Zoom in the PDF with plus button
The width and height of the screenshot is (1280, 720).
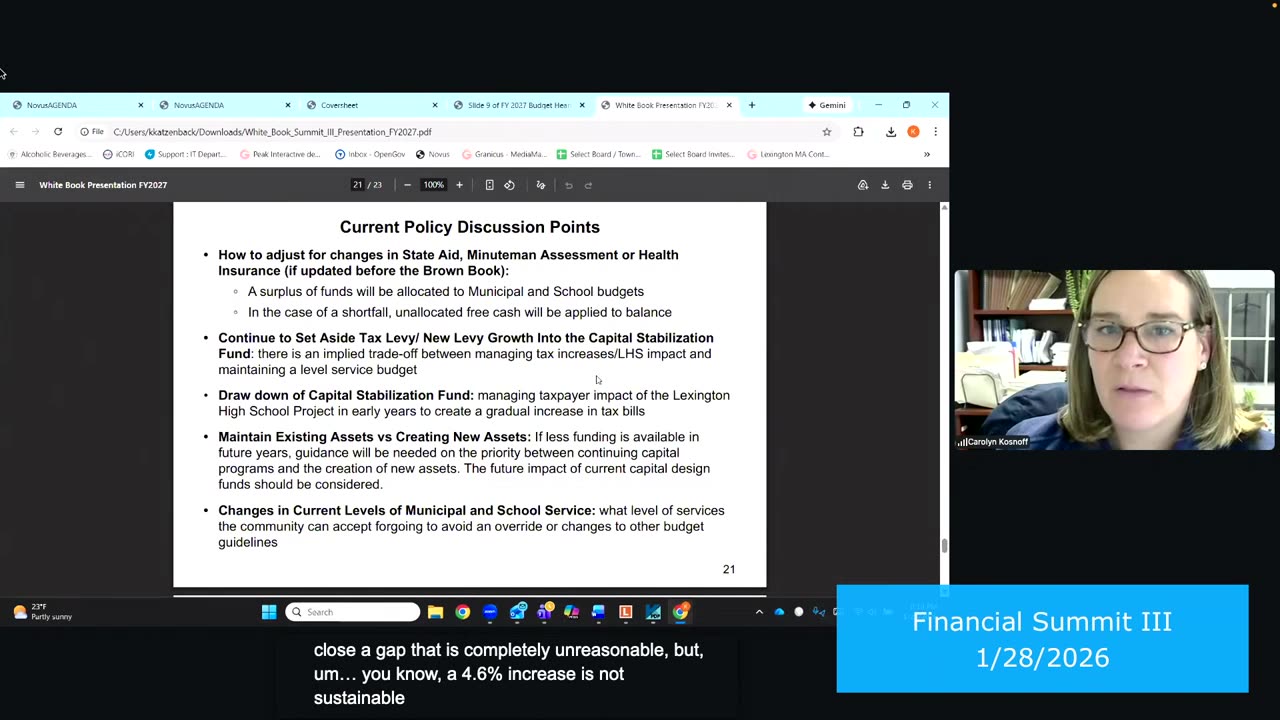[459, 185]
